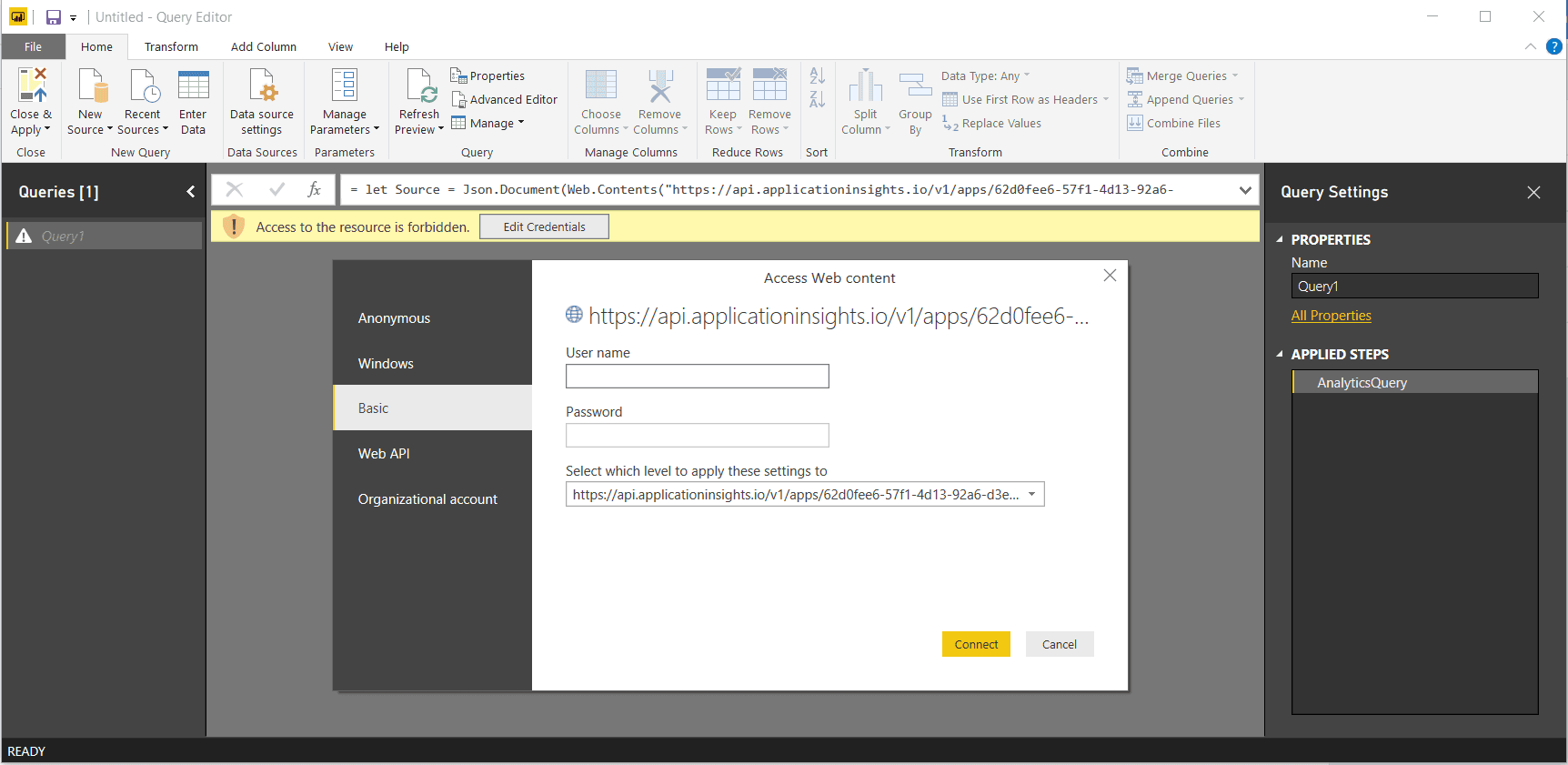Open Recent Sources icon

click(144, 85)
